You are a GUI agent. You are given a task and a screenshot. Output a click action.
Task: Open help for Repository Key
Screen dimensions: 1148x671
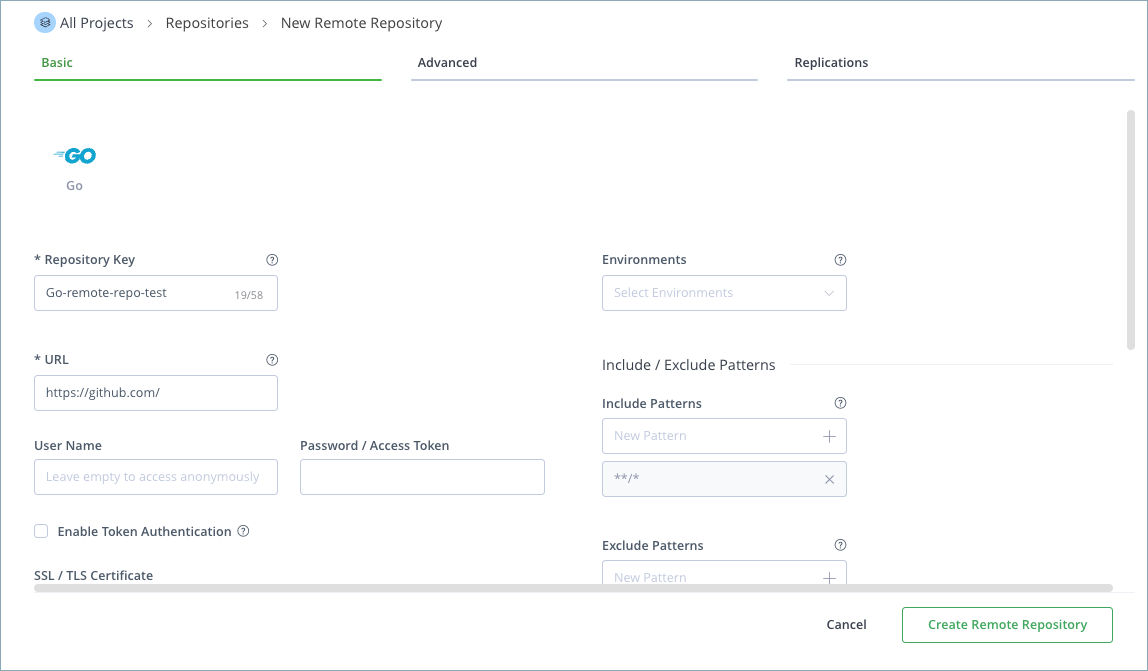coord(272,259)
